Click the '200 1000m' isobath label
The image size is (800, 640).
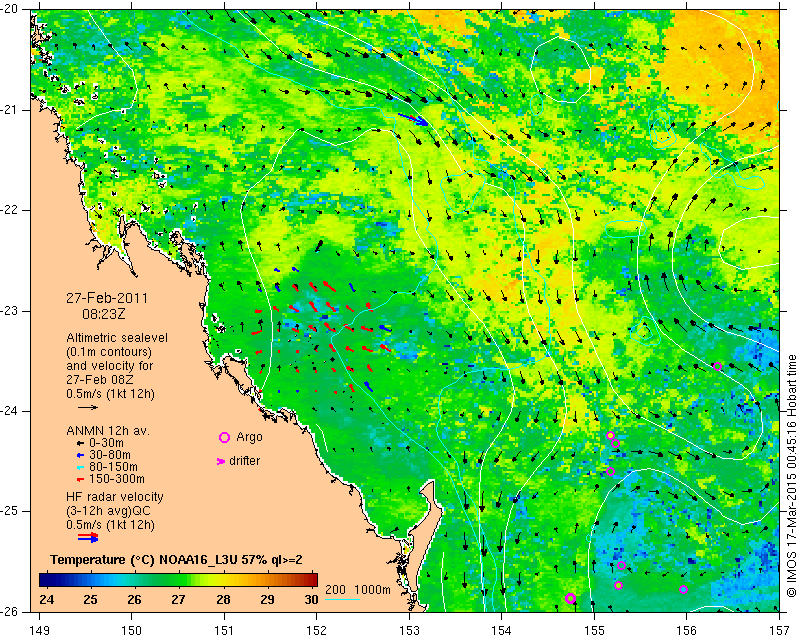(x=358, y=590)
